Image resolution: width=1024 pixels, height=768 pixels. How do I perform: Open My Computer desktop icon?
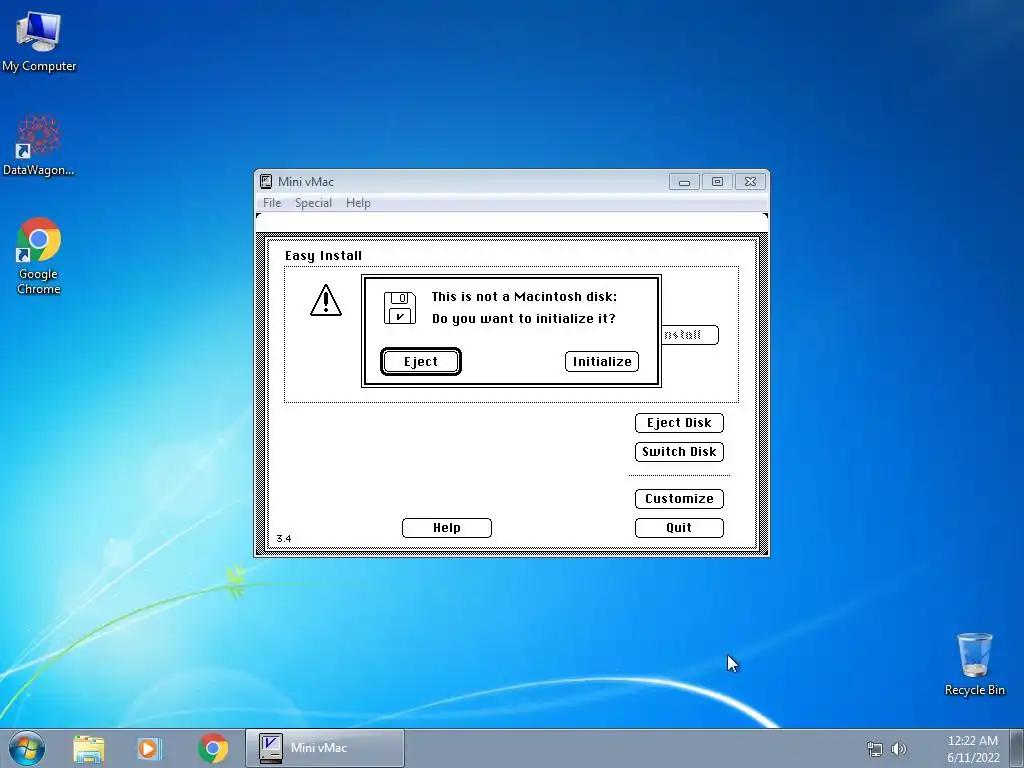(x=39, y=40)
